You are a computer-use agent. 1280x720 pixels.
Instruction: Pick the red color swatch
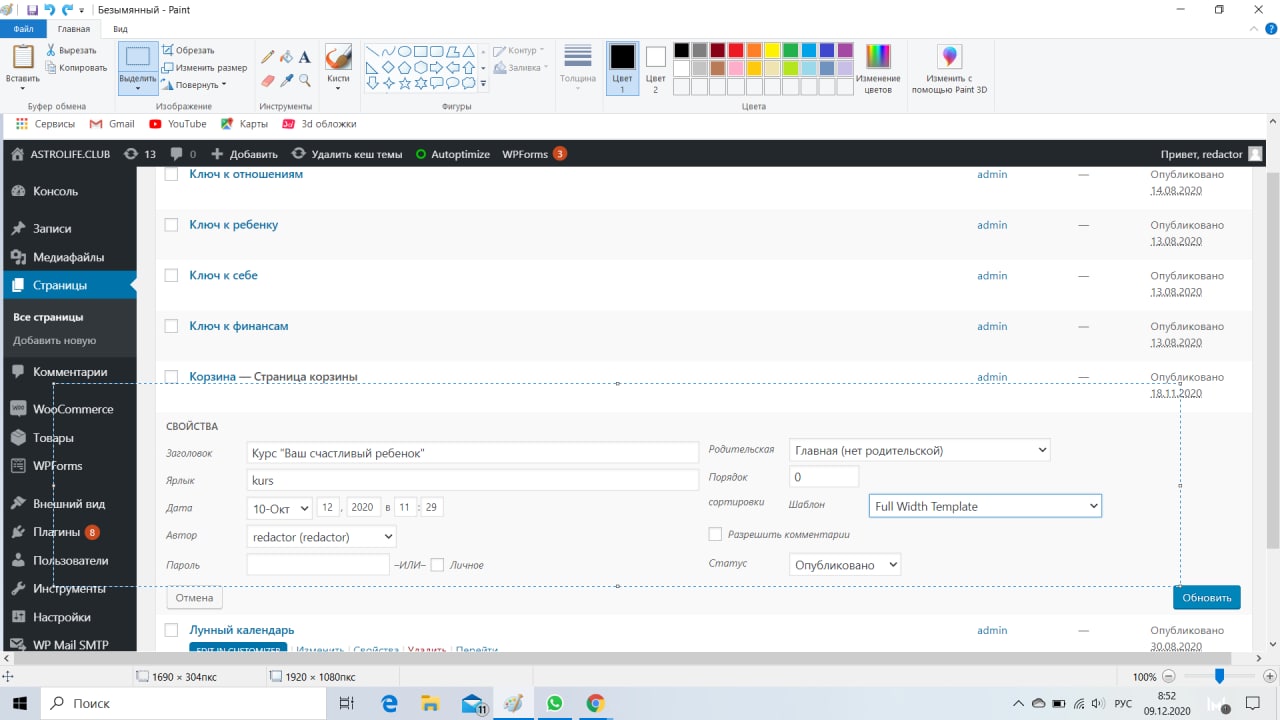(x=736, y=50)
